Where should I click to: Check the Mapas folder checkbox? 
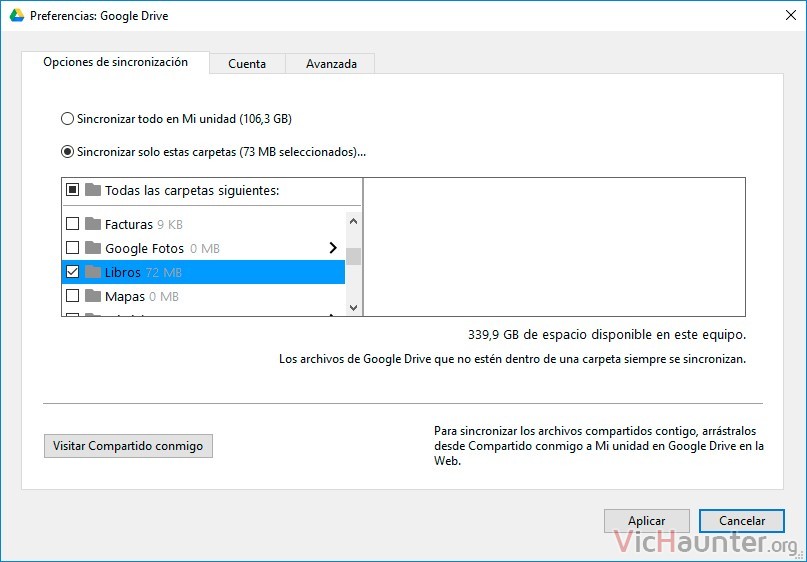point(73,296)
